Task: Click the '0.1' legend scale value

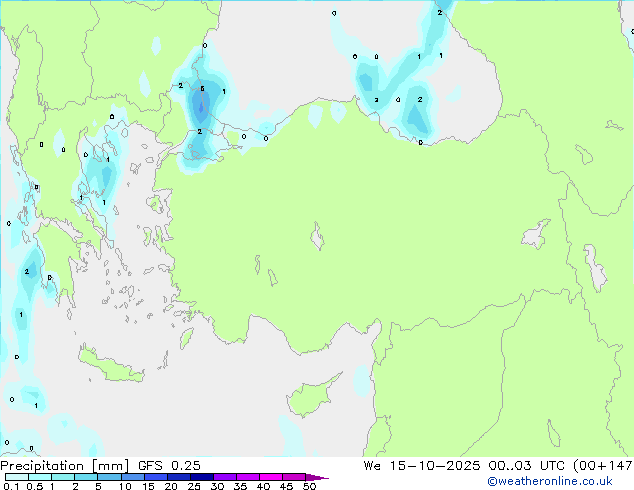Action: click(x=11, y=486)
